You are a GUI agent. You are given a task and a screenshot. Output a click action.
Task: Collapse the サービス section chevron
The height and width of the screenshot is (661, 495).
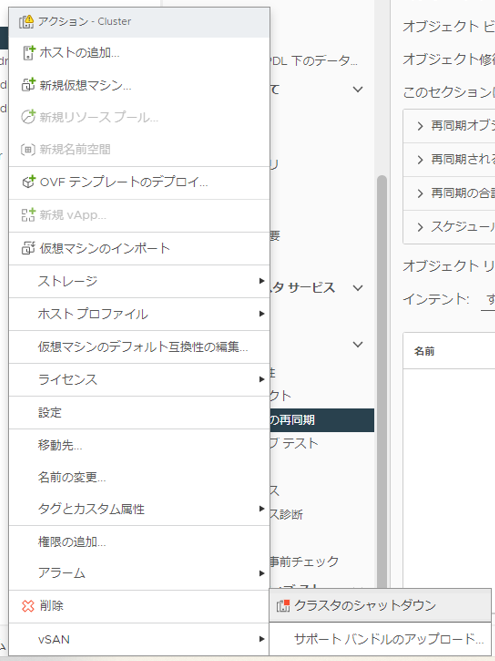(358, 288)
